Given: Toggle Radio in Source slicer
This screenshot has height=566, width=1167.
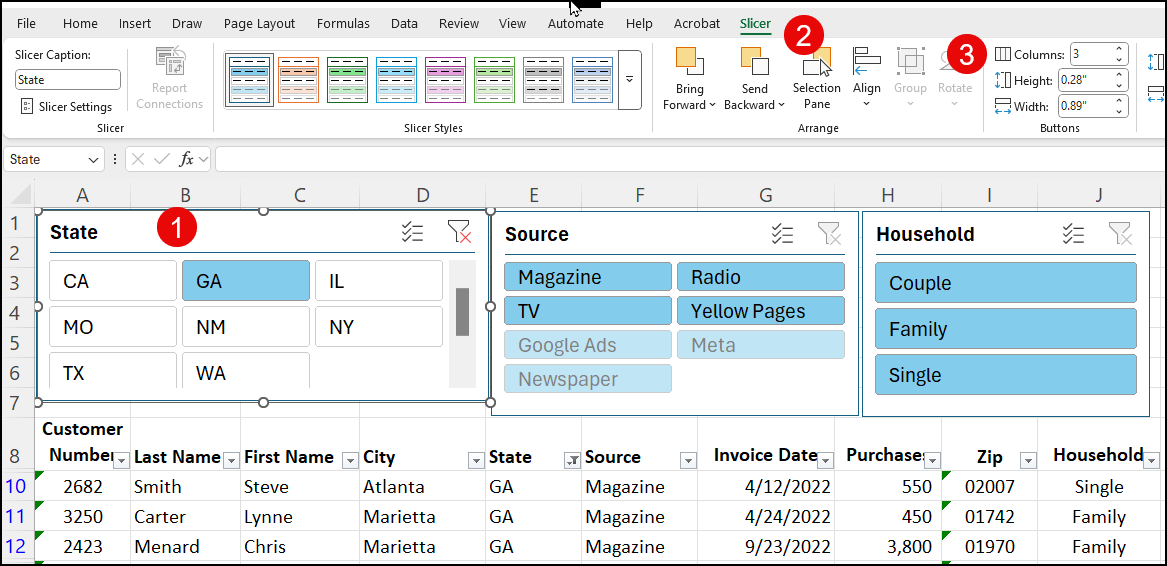Looking at the screenshot, I should (x=761, y=277).
